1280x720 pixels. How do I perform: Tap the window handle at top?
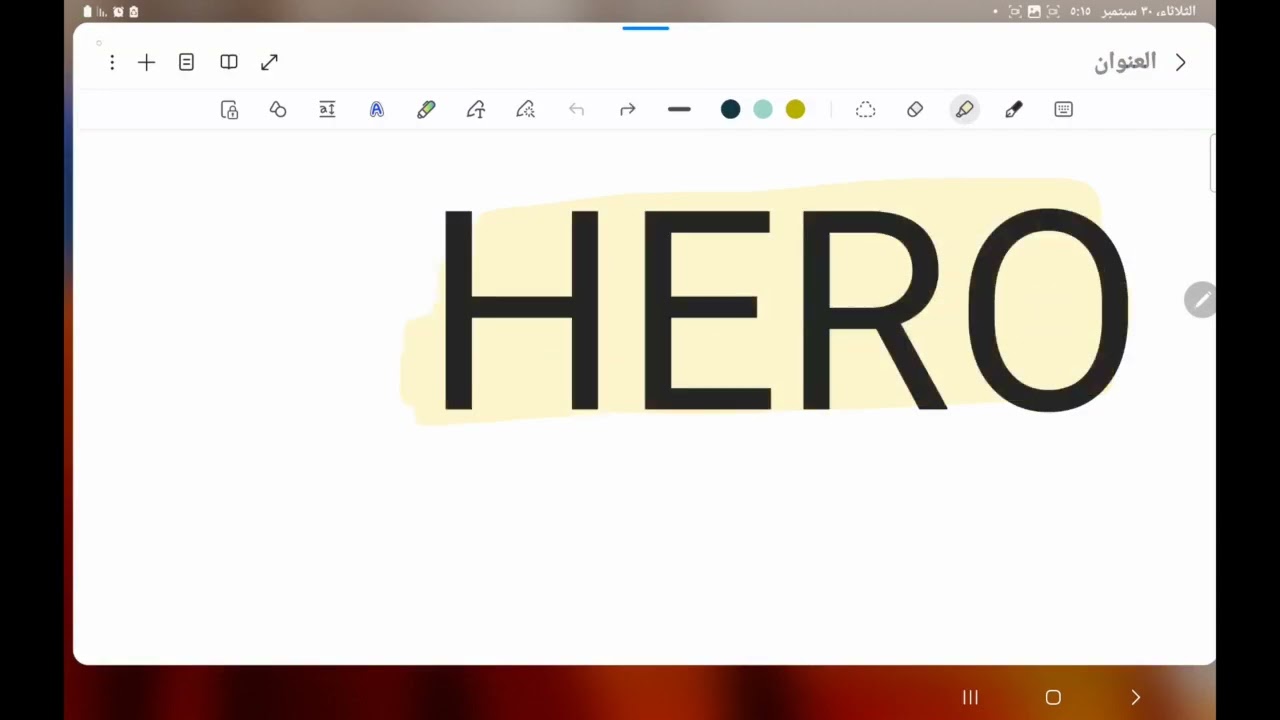[645, 28]
